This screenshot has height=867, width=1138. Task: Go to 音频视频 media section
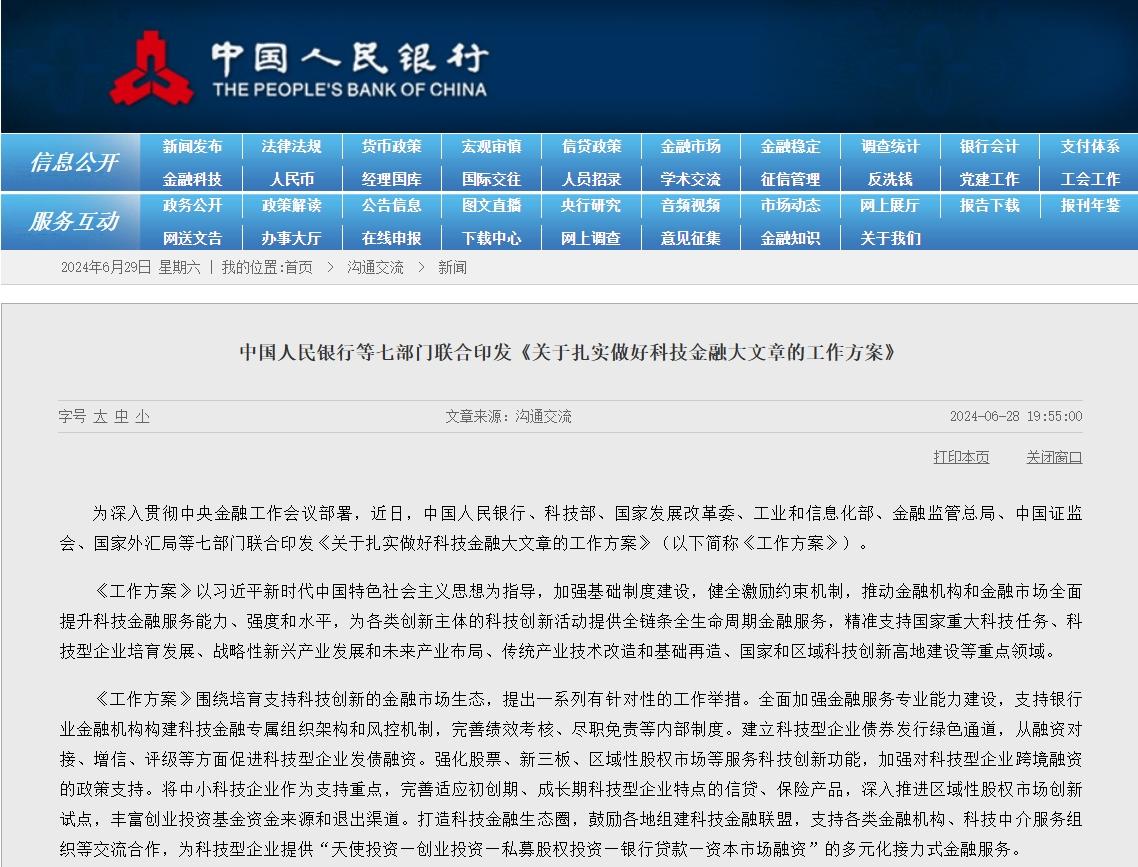tap(690, 205)
